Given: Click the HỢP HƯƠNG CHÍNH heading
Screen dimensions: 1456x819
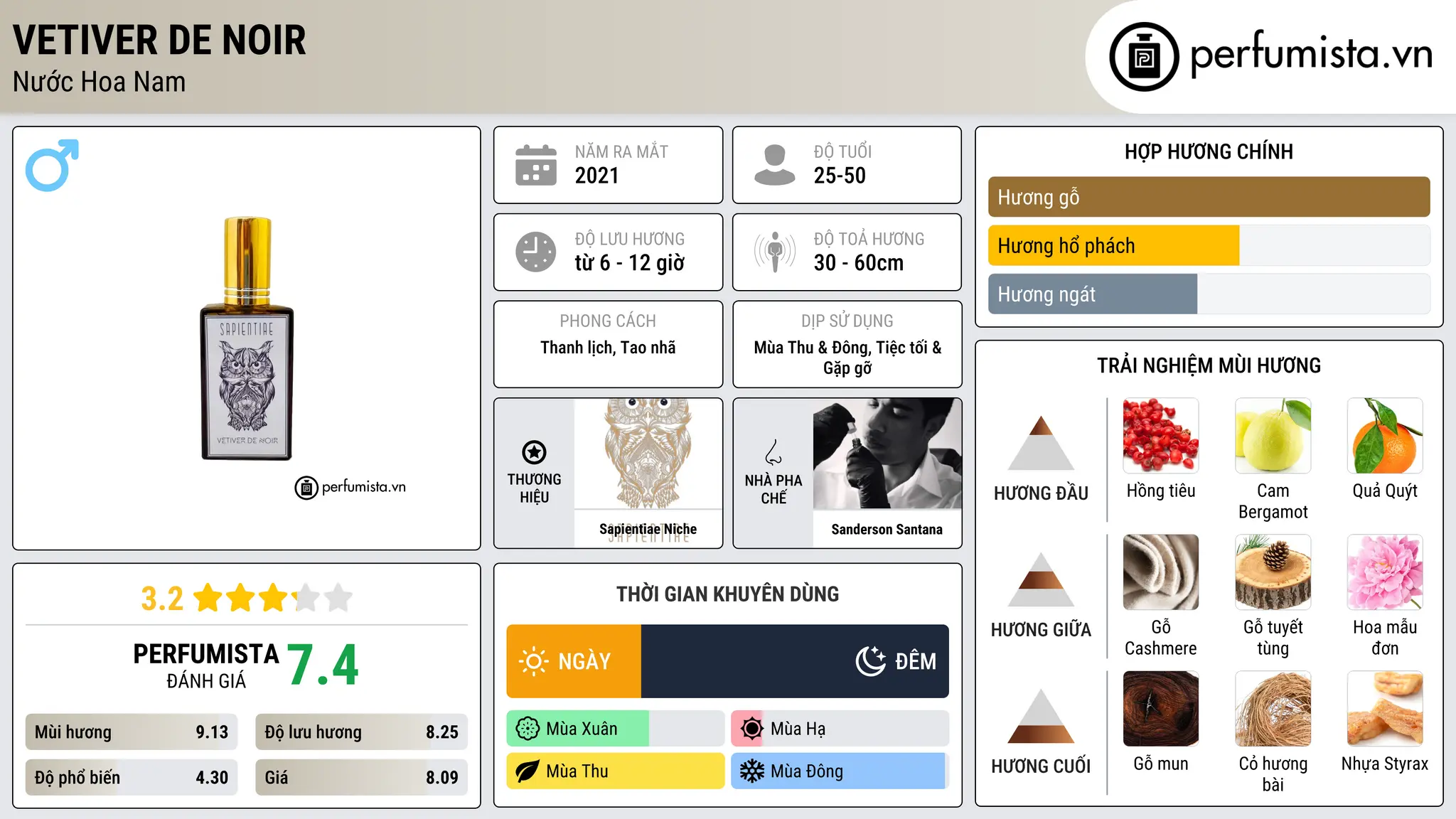Looking at the screenshot, I should coord(1209,151).
